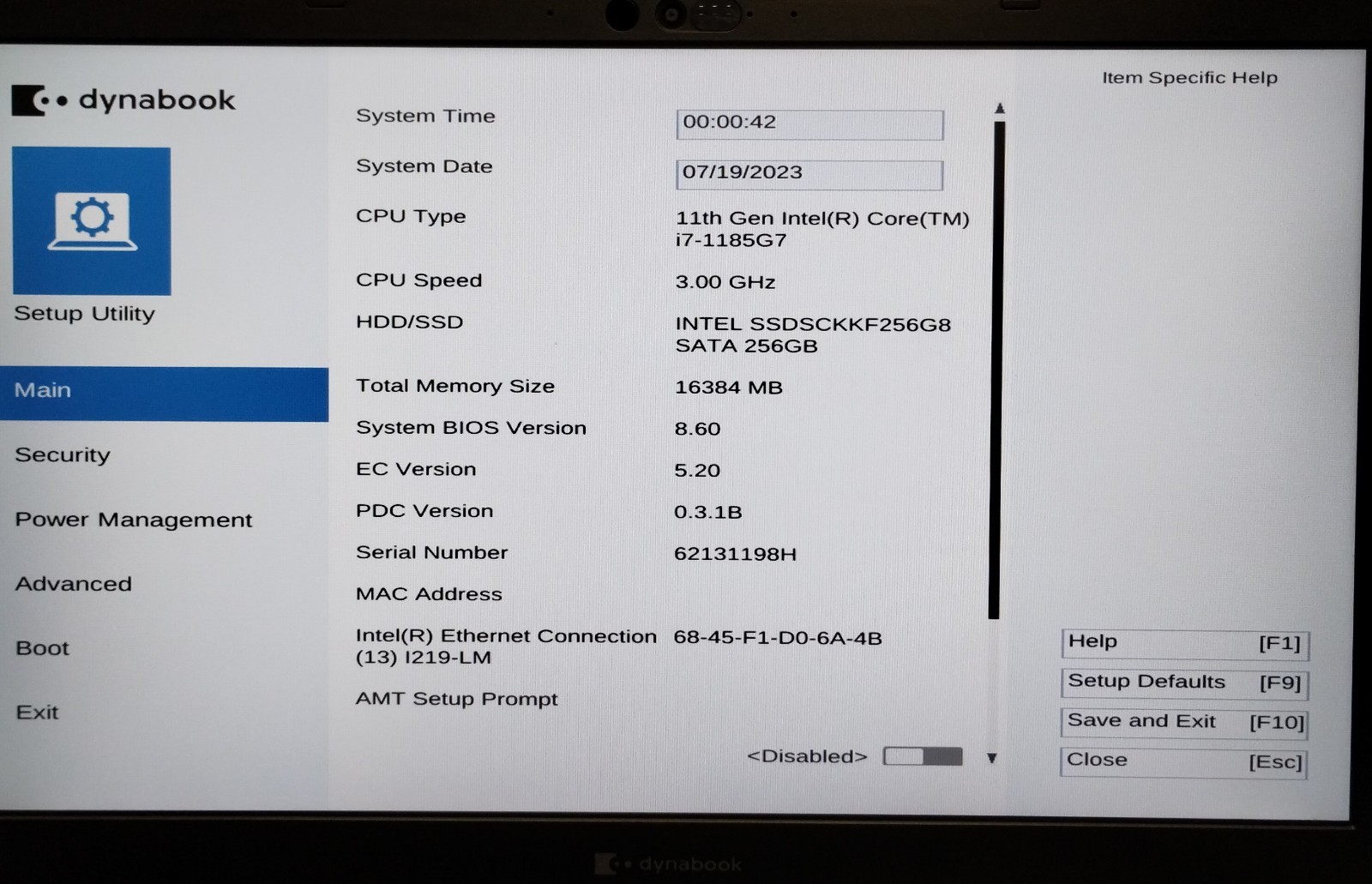The image size is (1372, 884).
Task: Open the Advanced menu
Action: pos(74,584)
